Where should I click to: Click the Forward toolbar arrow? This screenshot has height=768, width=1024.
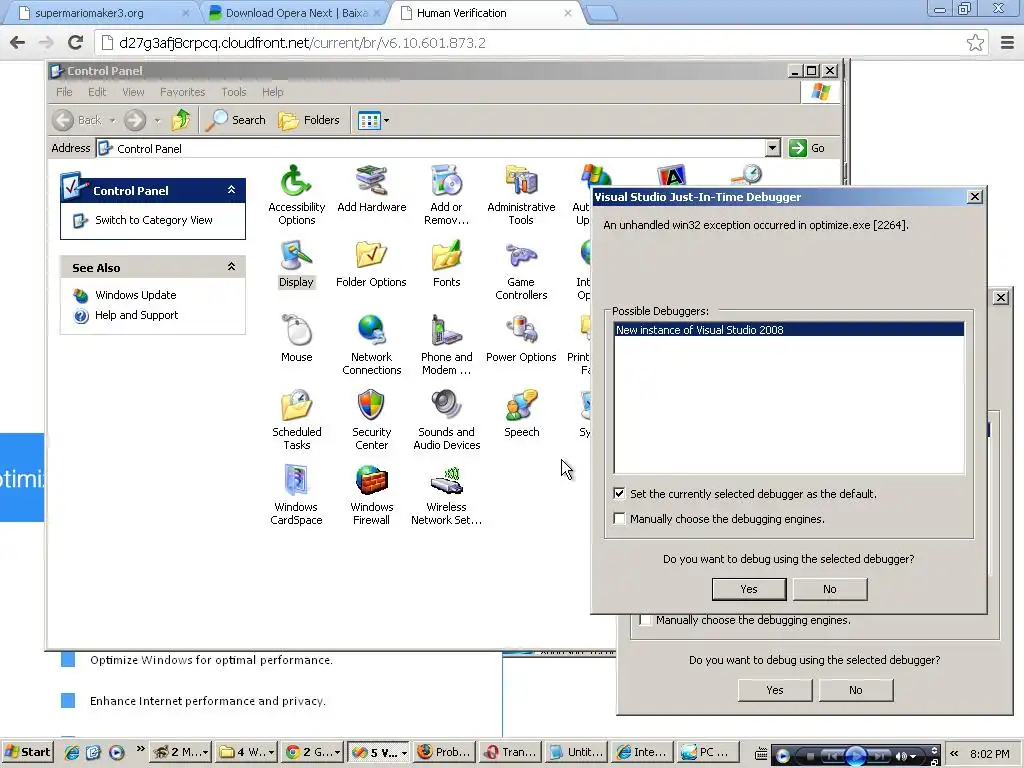click(x=135, y=120)
